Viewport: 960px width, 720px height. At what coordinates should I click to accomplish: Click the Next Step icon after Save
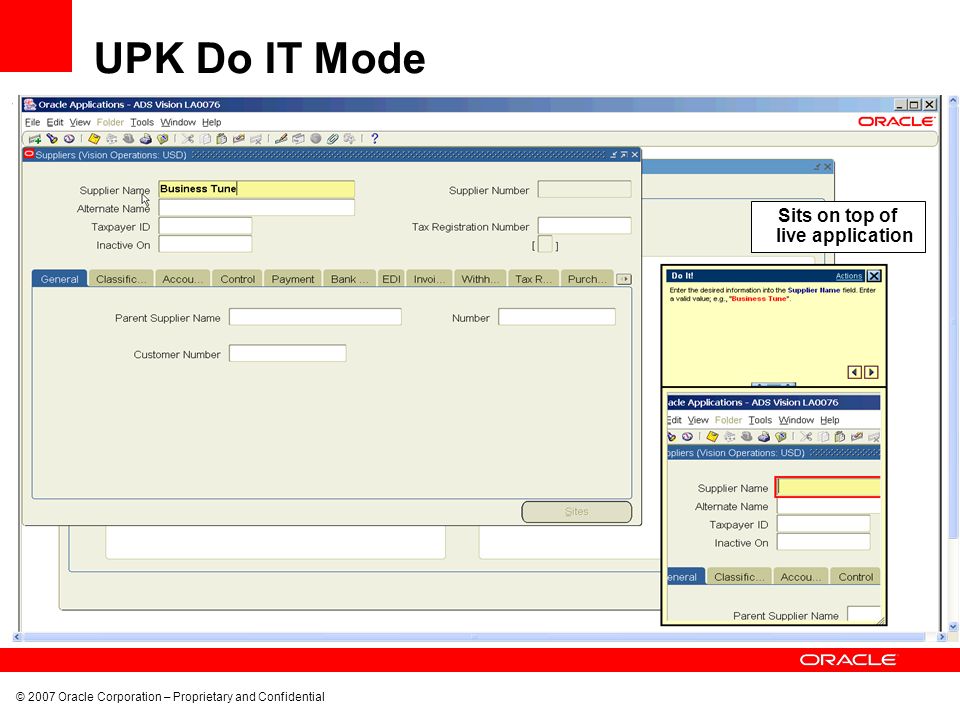click(x=111, y=139)
